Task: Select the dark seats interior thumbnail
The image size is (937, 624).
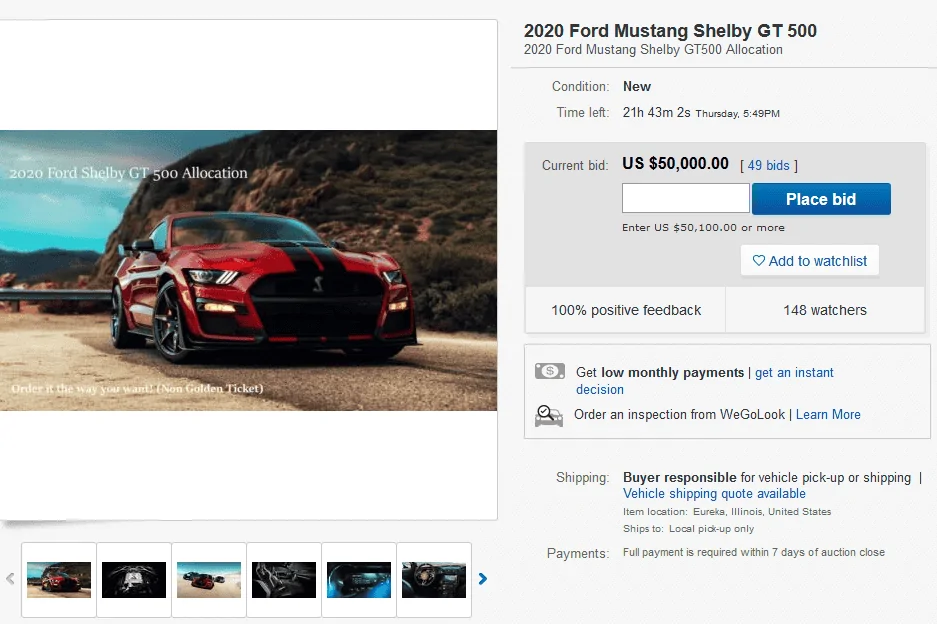Action: pyautogui.click(x=284, y=580)
